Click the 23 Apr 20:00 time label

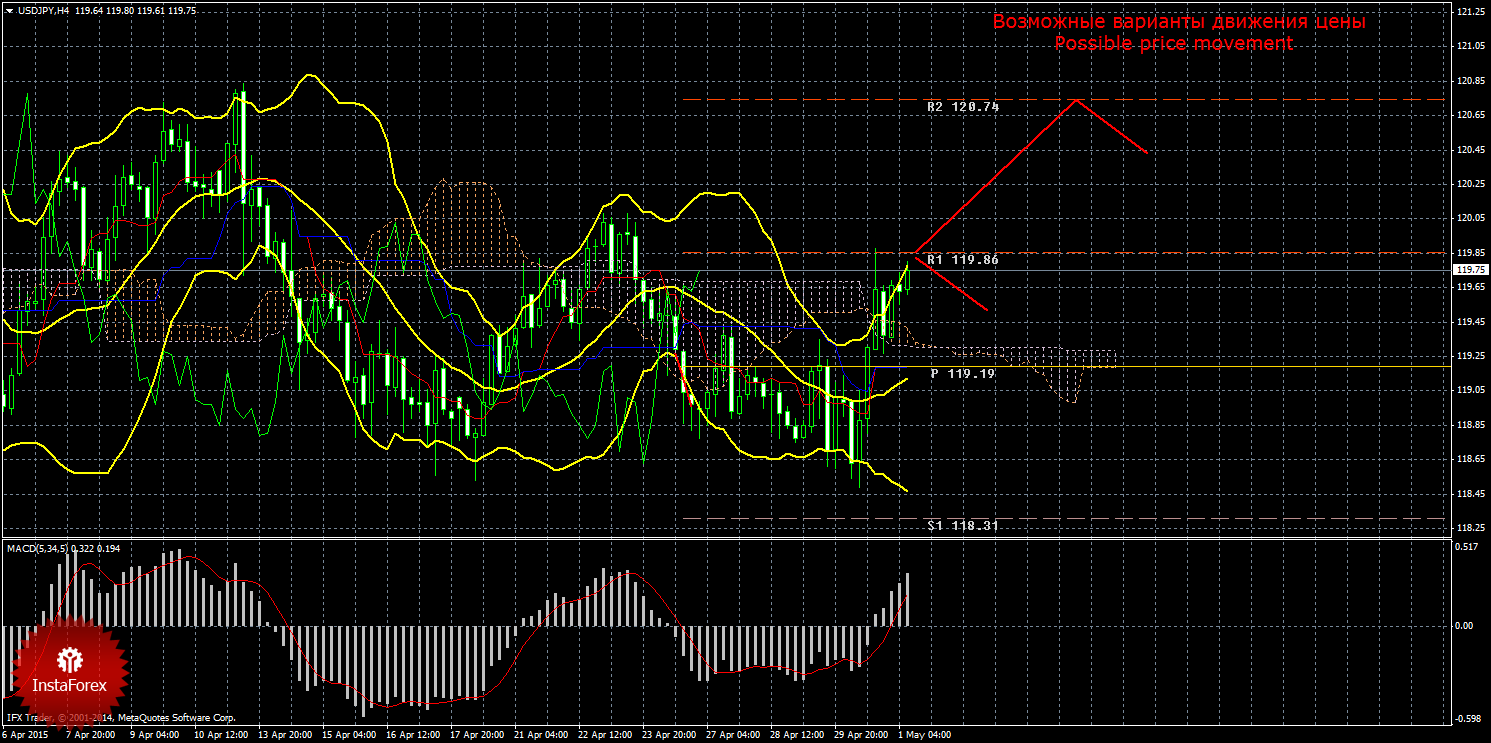point(670,735)
